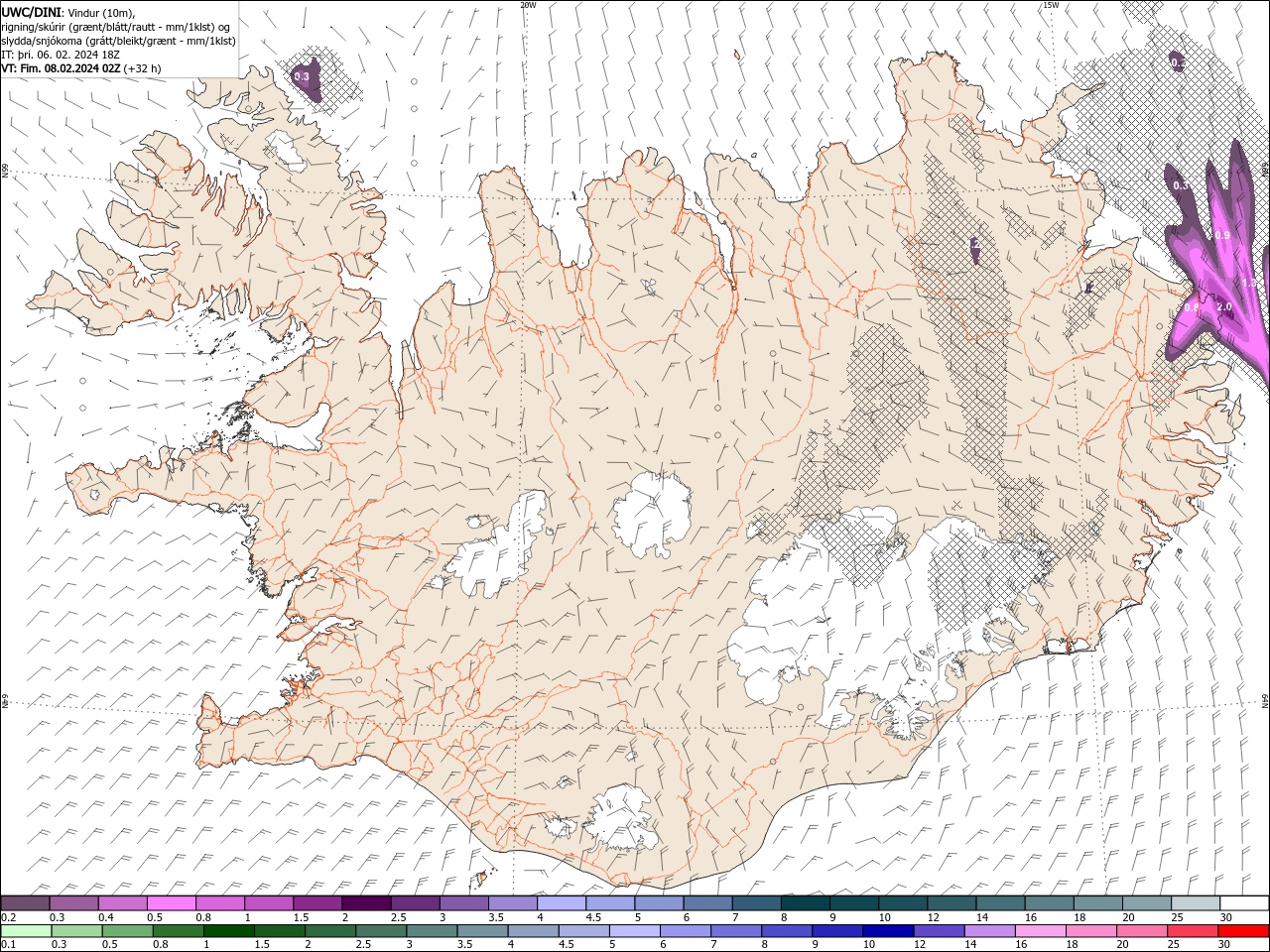Click the rigning/skúrir legend description line
The image size is (1270, 952).
pos(116,26)
